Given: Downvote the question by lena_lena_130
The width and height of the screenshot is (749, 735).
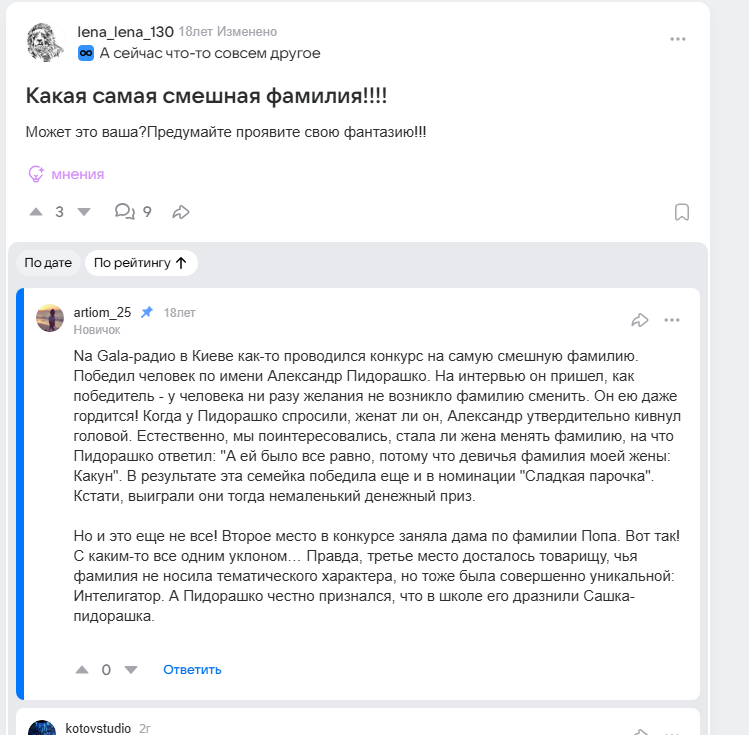Looking at the screenshot, I should pyautogui.click(x=84, y=212).
